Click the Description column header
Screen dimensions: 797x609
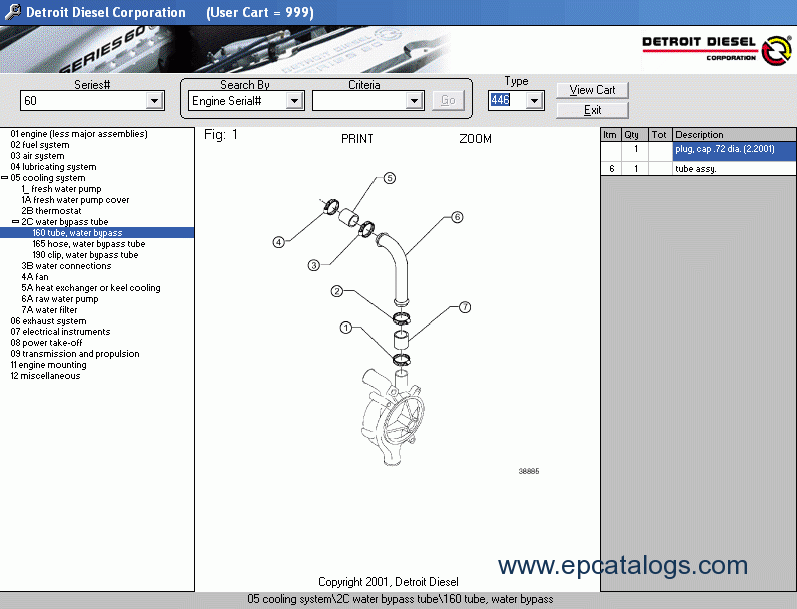coord(734,135)
